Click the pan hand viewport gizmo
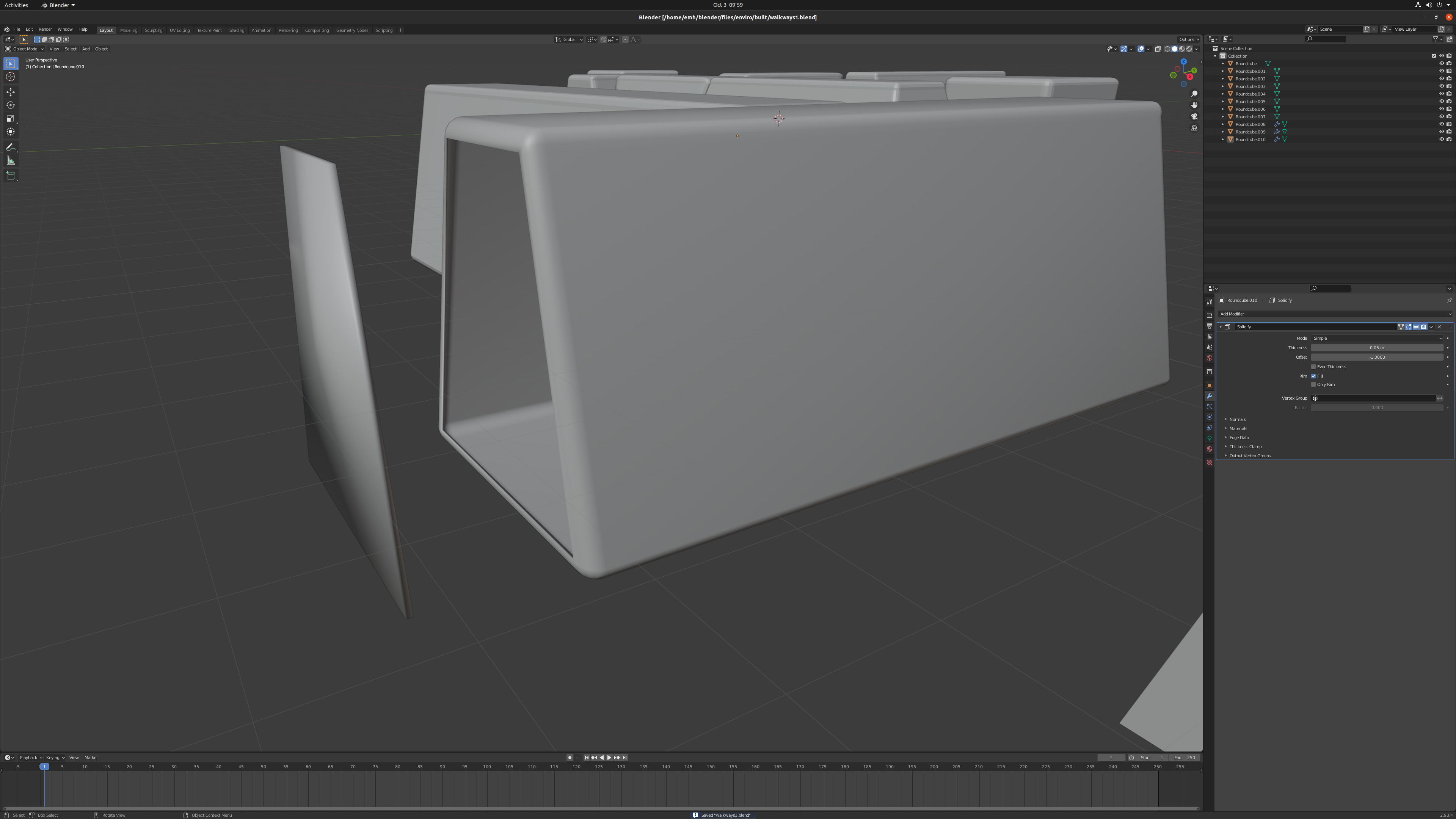 (x=1194, y=105)
